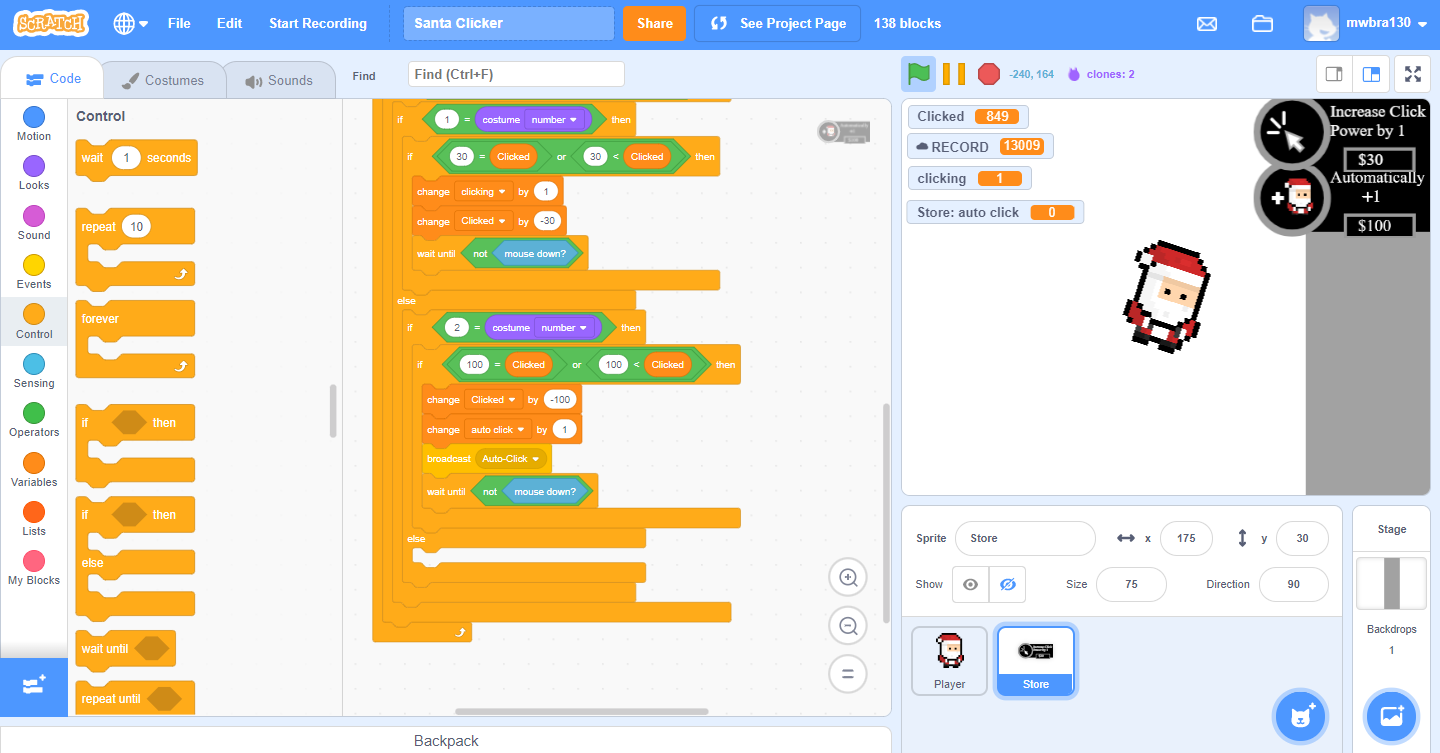Select the Looks block category
Image resolution: width=1440 pixels, height=753 pixels.
pyautogui.click(x=34, y=174)
